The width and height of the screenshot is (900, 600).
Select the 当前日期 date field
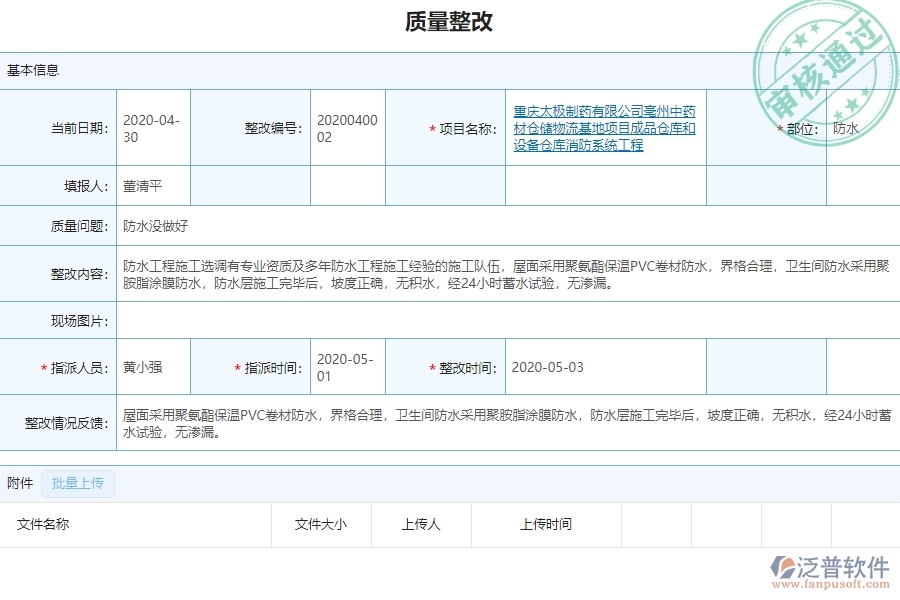(150, 127)
